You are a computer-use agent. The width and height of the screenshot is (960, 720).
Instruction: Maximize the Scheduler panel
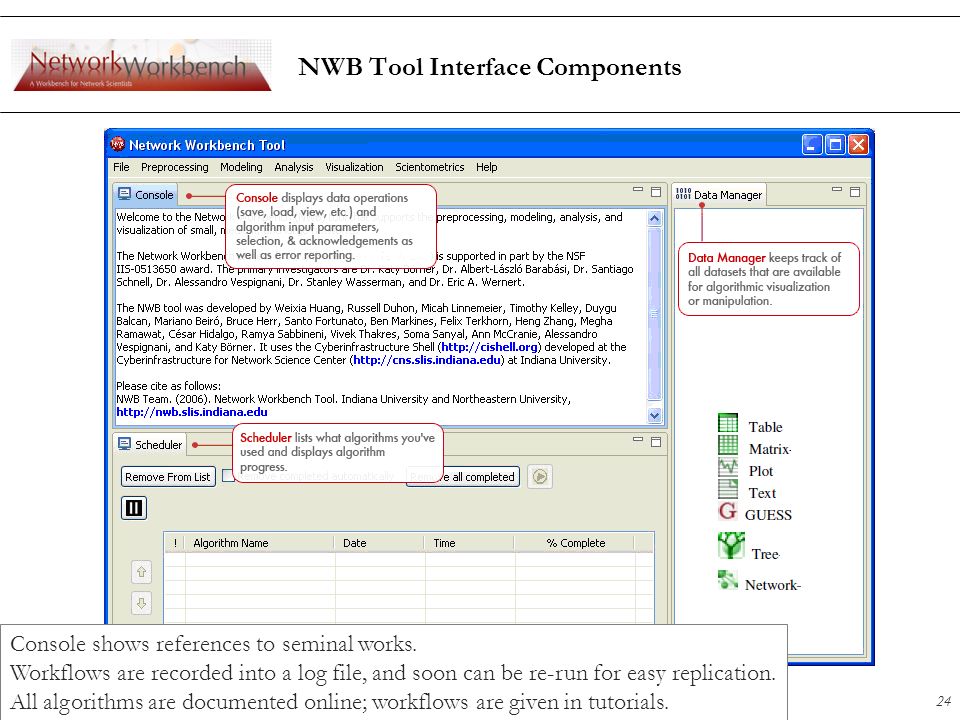click(656, 441)
